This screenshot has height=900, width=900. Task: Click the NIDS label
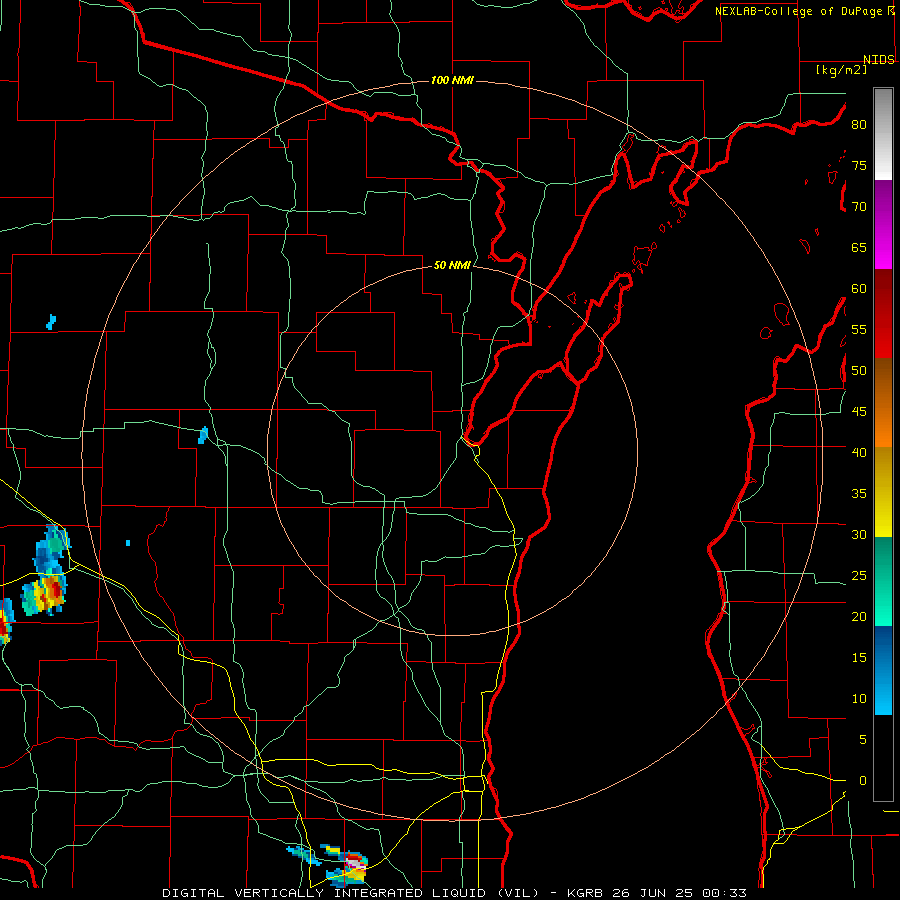click(x=879, y=60)
